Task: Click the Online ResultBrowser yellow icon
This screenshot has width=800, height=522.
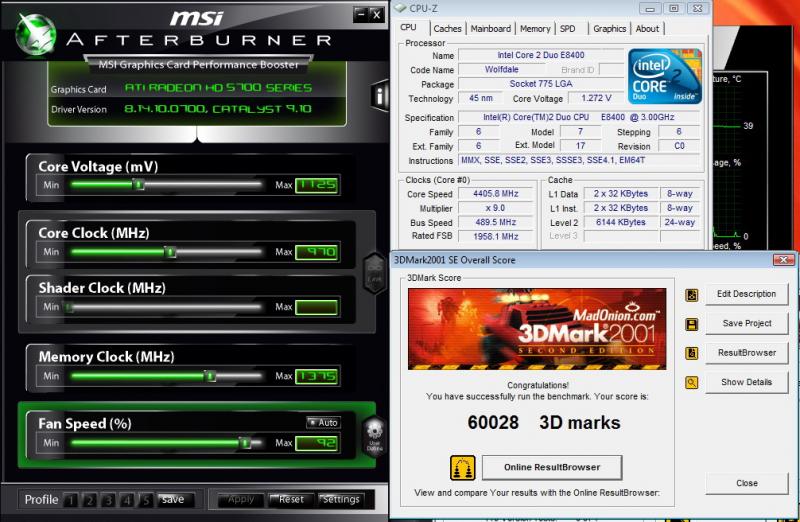Action: (463, 468)
